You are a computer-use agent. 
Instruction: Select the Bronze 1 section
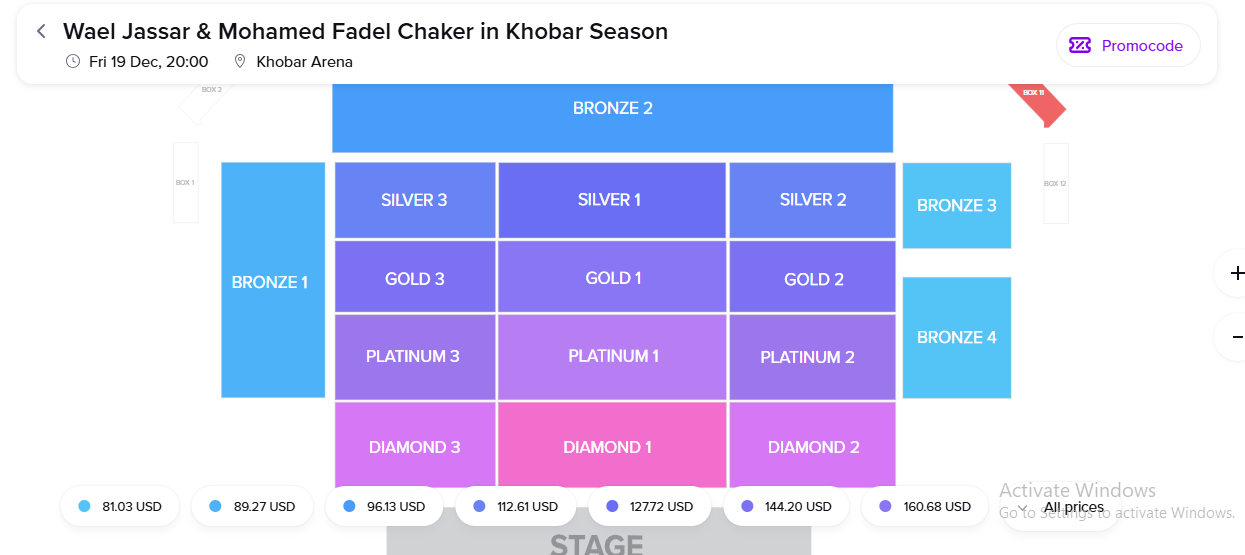coord(270,282)
